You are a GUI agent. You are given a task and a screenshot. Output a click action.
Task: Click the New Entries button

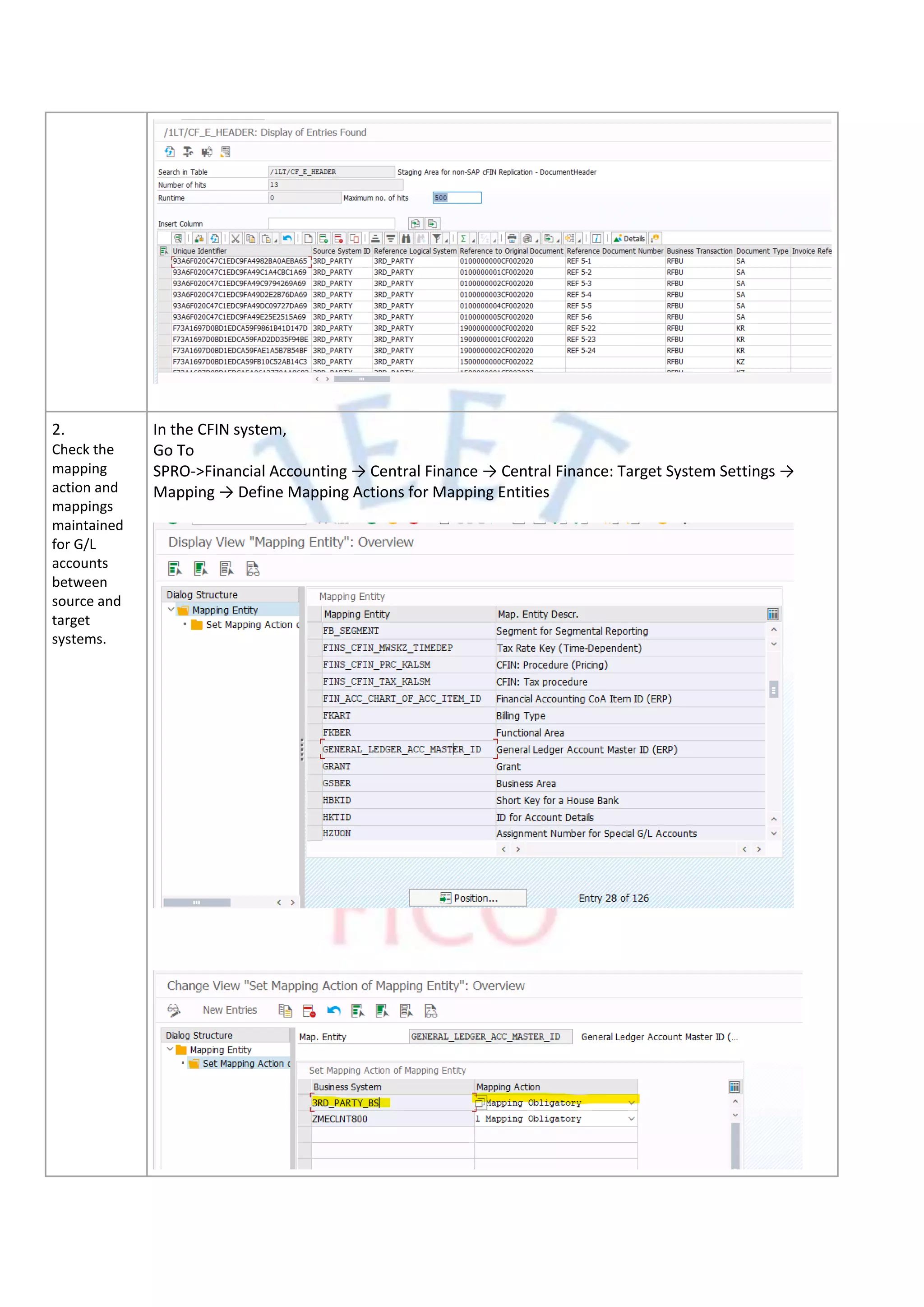pos(230,1010)
